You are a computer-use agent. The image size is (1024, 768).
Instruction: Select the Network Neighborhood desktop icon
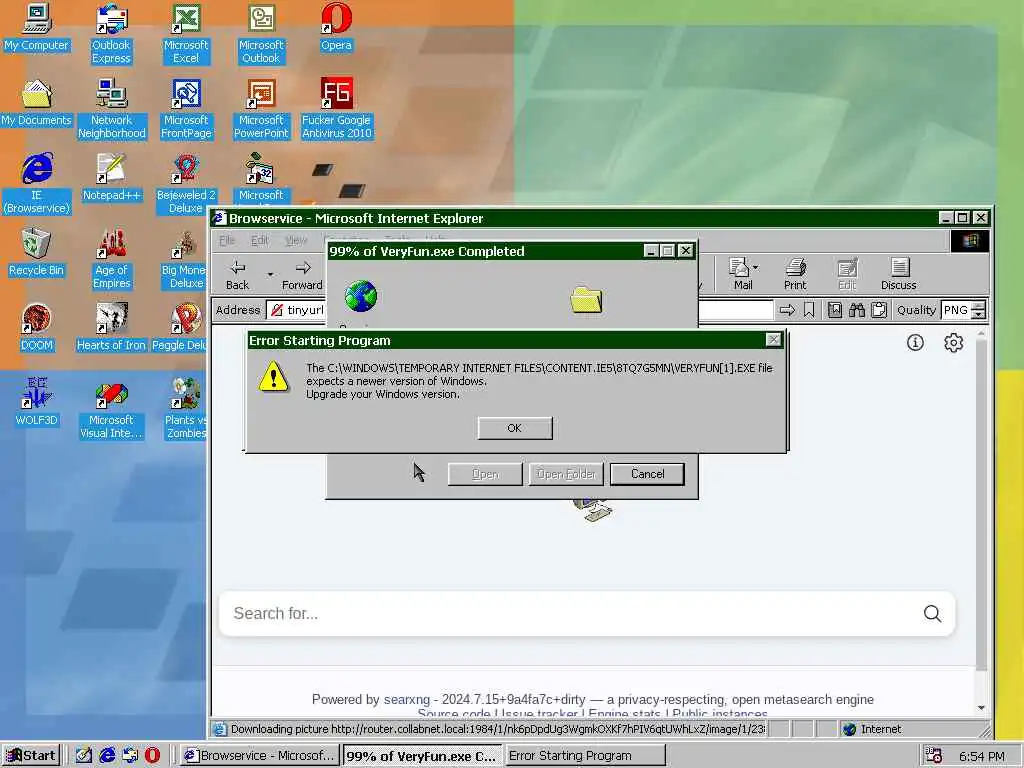tap(112, 109)
